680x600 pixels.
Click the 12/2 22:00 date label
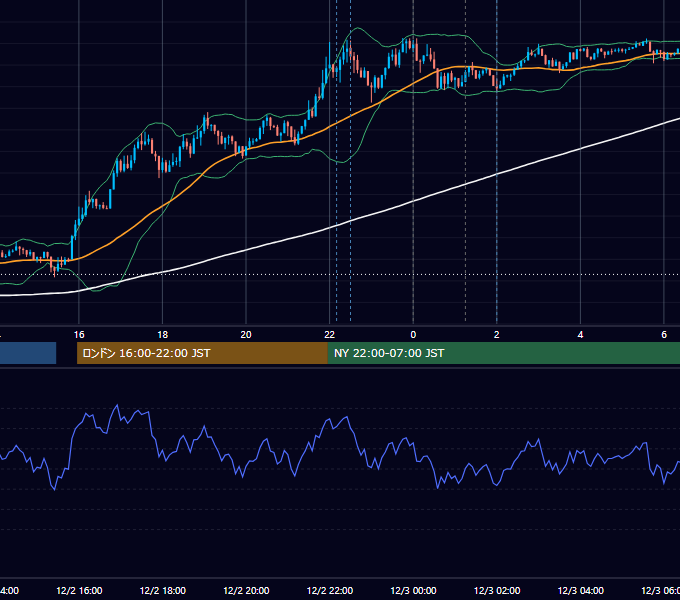(330, 590)
